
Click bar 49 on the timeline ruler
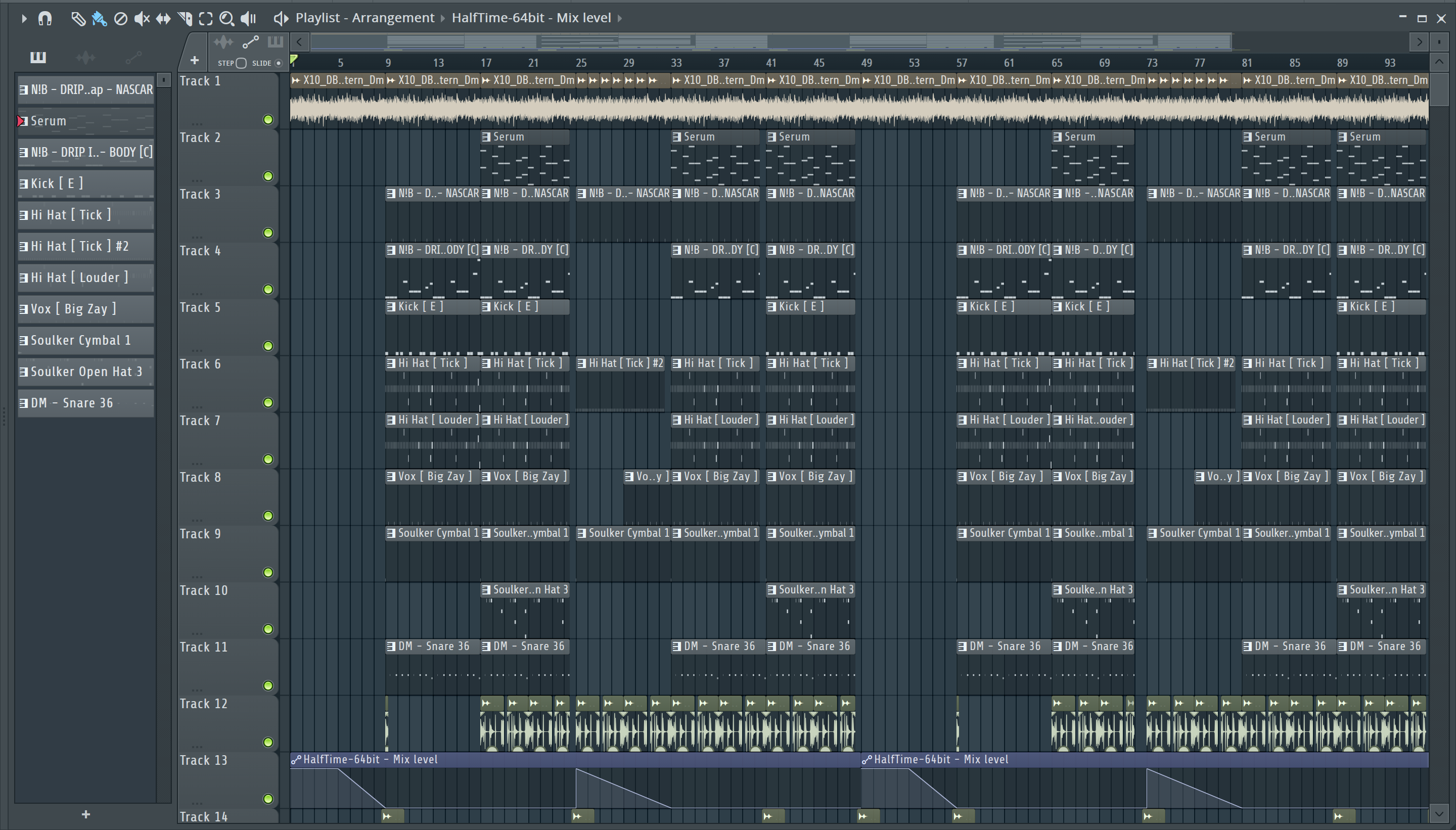tap(867, 63)
